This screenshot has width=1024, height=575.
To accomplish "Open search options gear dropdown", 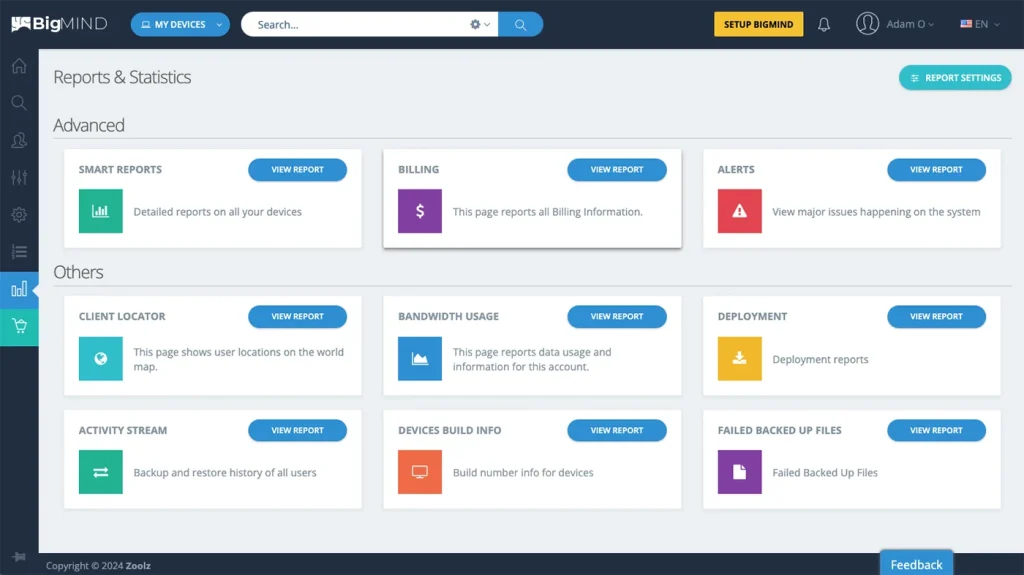I will 480,24.
